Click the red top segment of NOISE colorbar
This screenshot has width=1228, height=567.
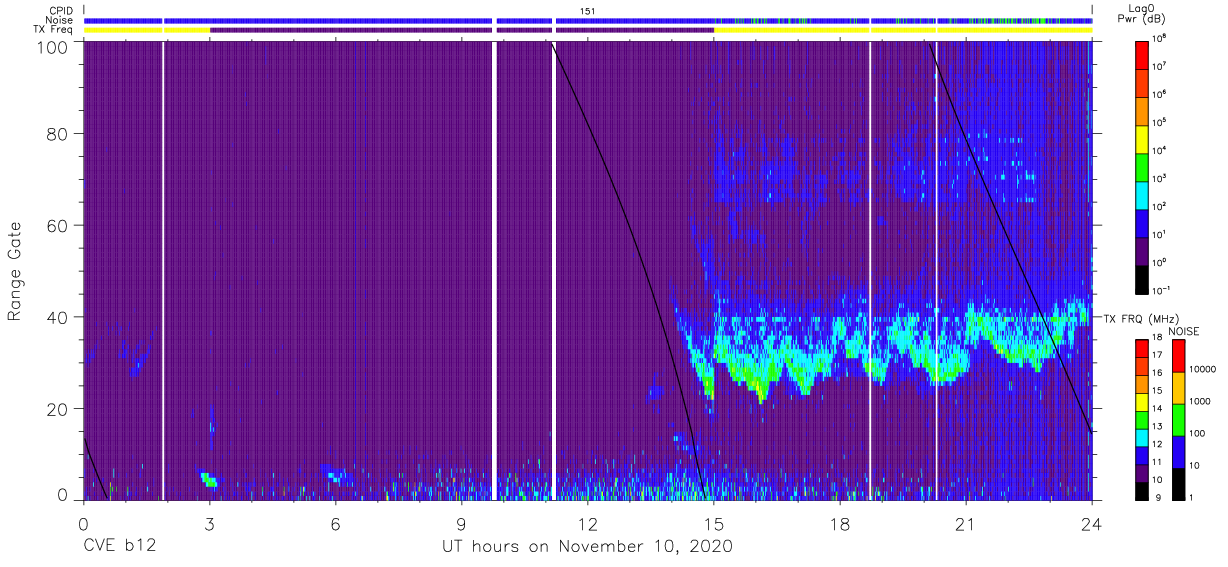(1181, 355)
